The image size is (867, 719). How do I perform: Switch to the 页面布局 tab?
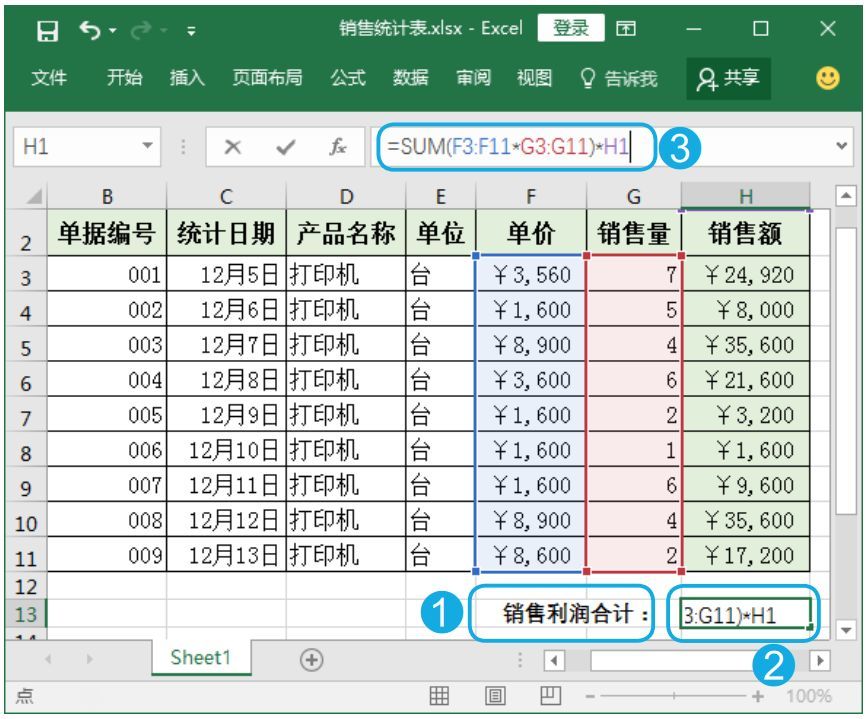[267, 77]
